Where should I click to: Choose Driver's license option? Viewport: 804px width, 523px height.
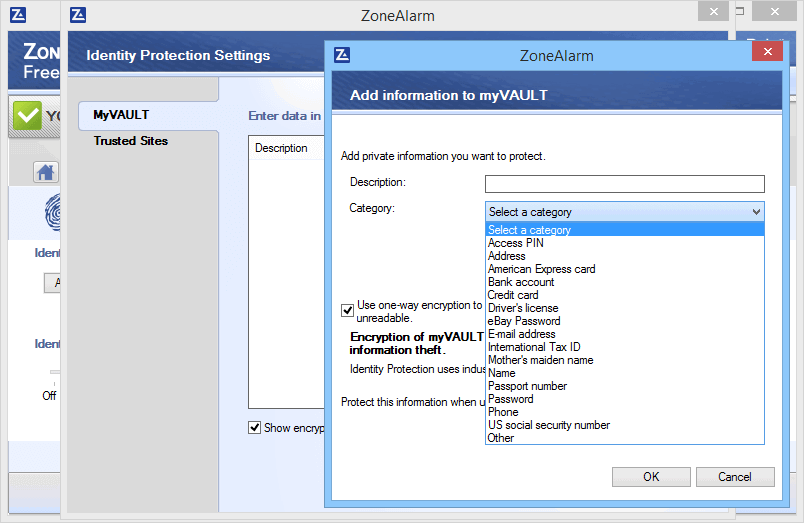pos(625,308)
